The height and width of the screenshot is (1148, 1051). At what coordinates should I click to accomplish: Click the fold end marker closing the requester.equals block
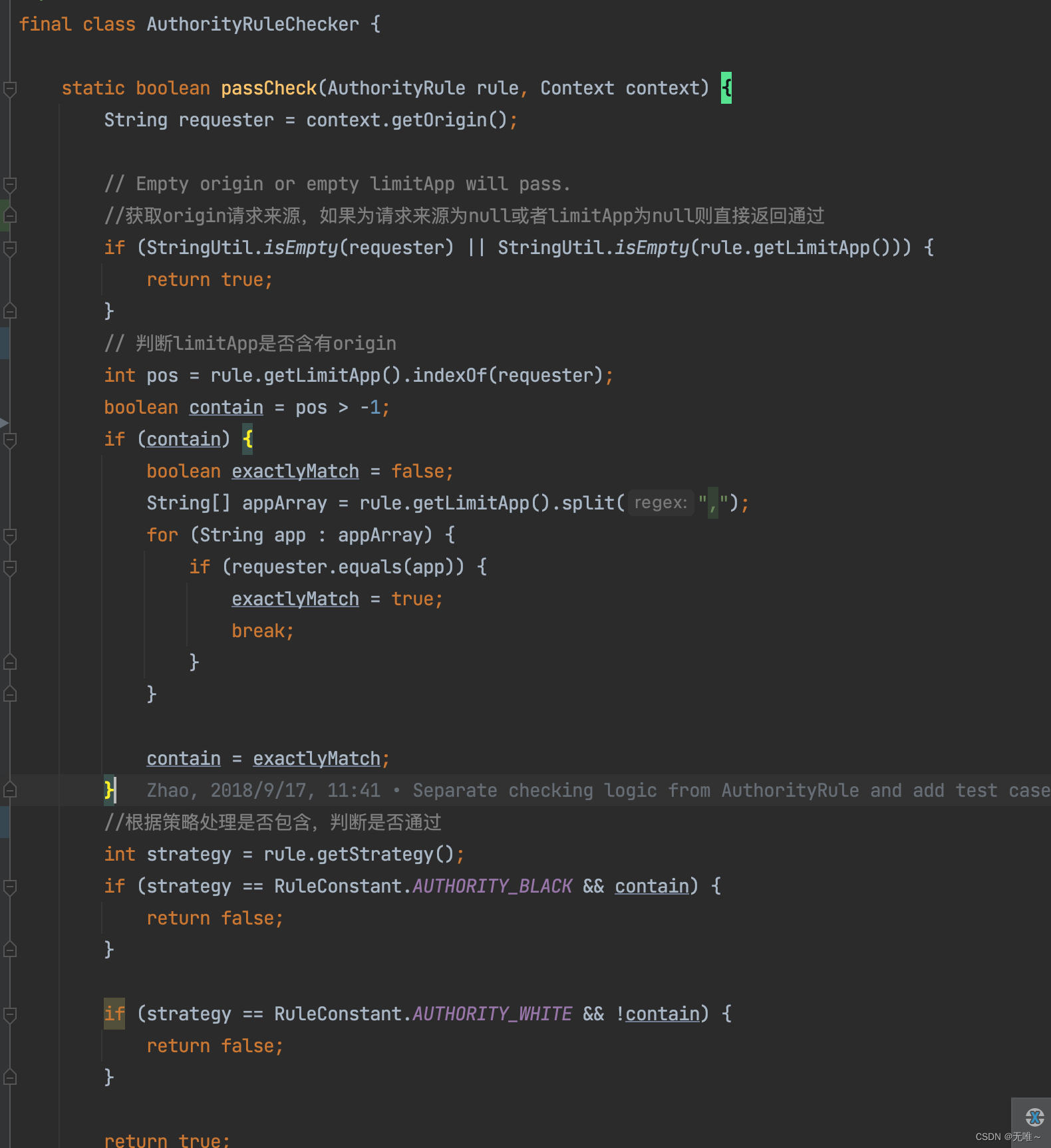10,662
